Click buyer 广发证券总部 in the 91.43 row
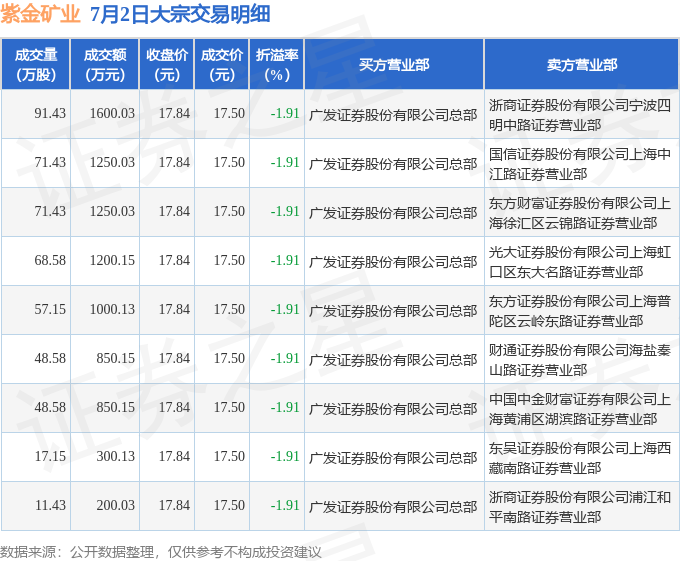This screenshot has height=561, width=680. [x=393, y=115]
